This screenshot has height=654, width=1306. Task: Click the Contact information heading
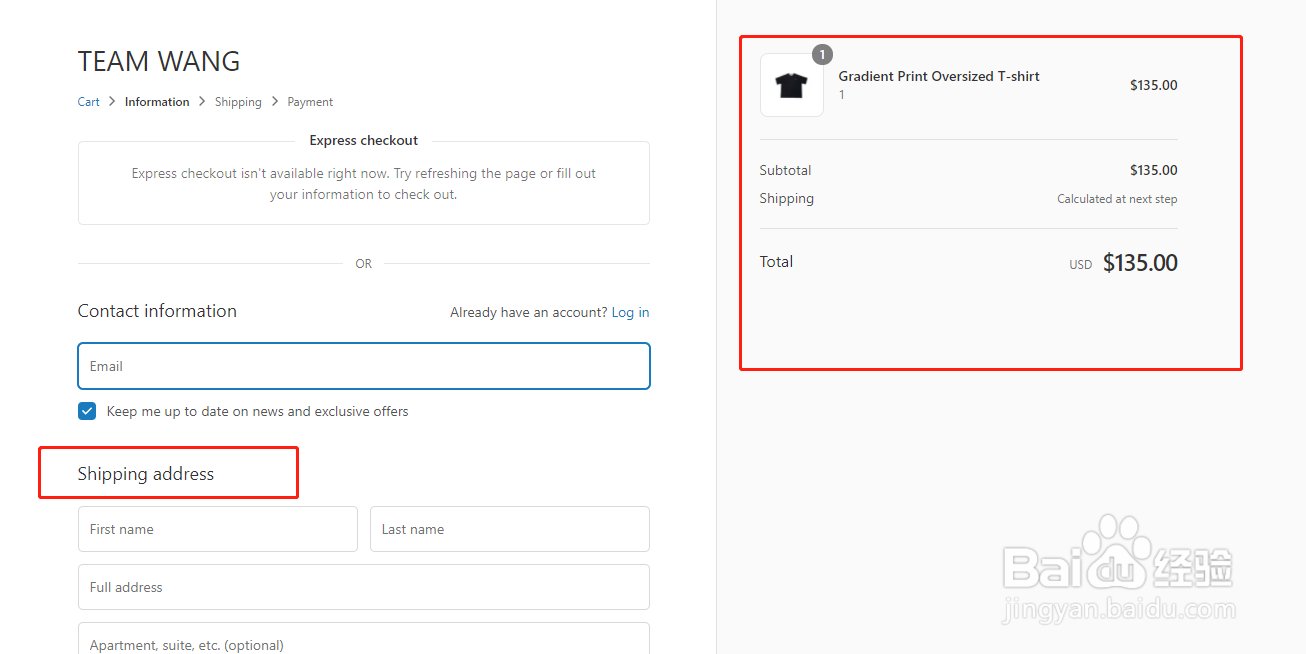157,311
